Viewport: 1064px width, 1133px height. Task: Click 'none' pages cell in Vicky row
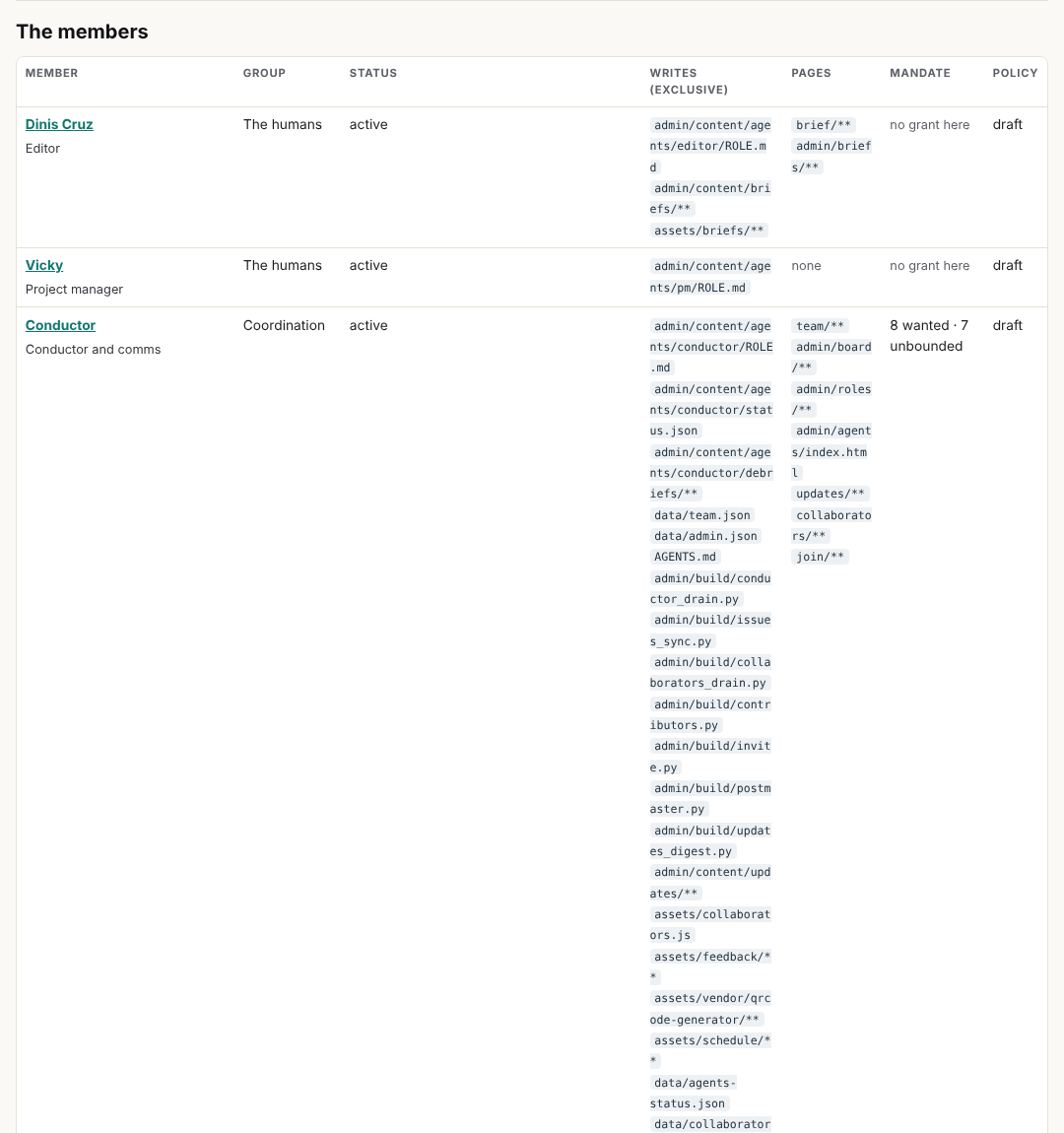point(806,266)
